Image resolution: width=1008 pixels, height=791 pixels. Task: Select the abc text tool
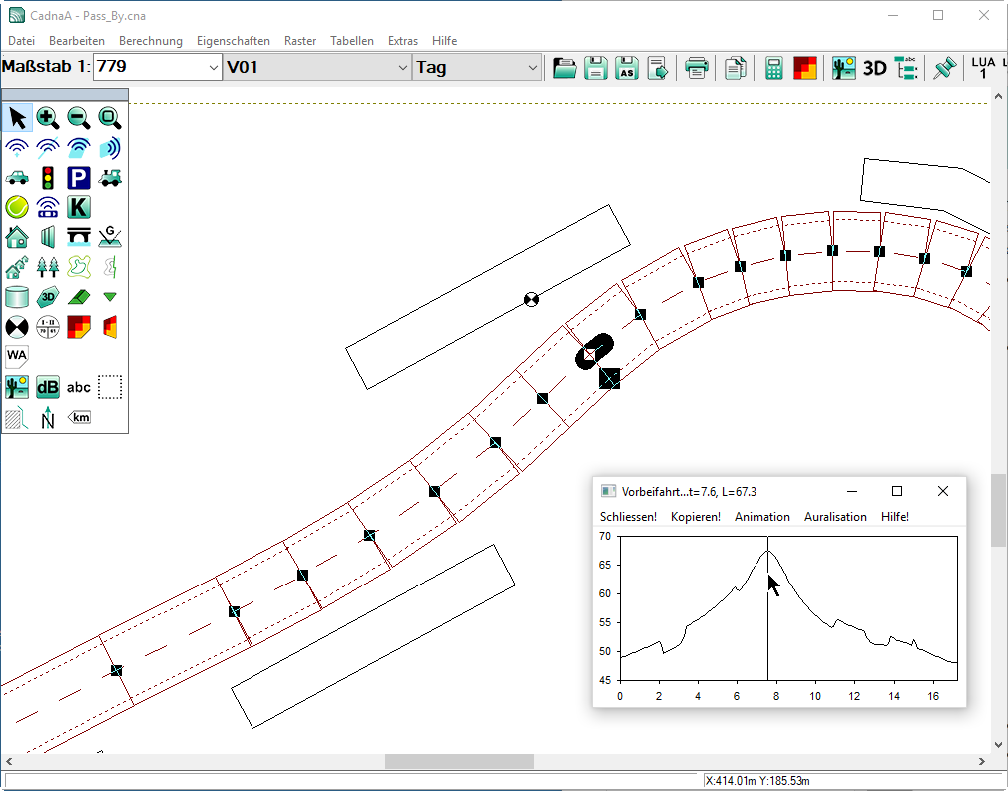coord(79,387)
